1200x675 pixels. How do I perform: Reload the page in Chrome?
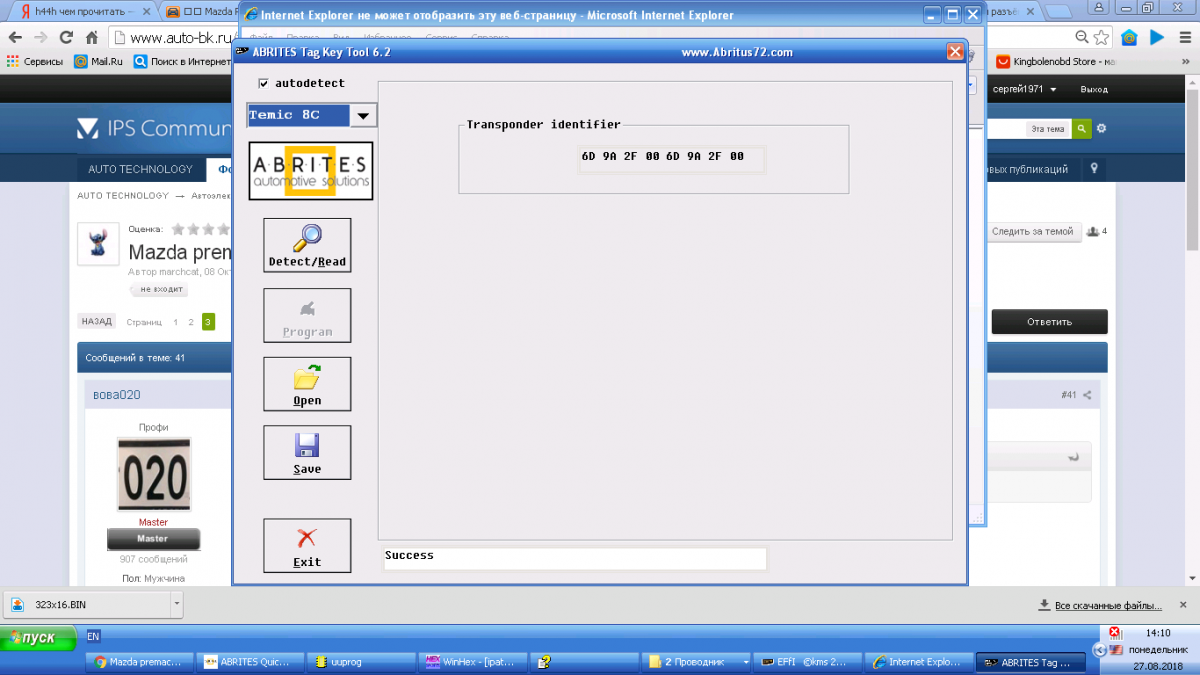pos(66,37)
